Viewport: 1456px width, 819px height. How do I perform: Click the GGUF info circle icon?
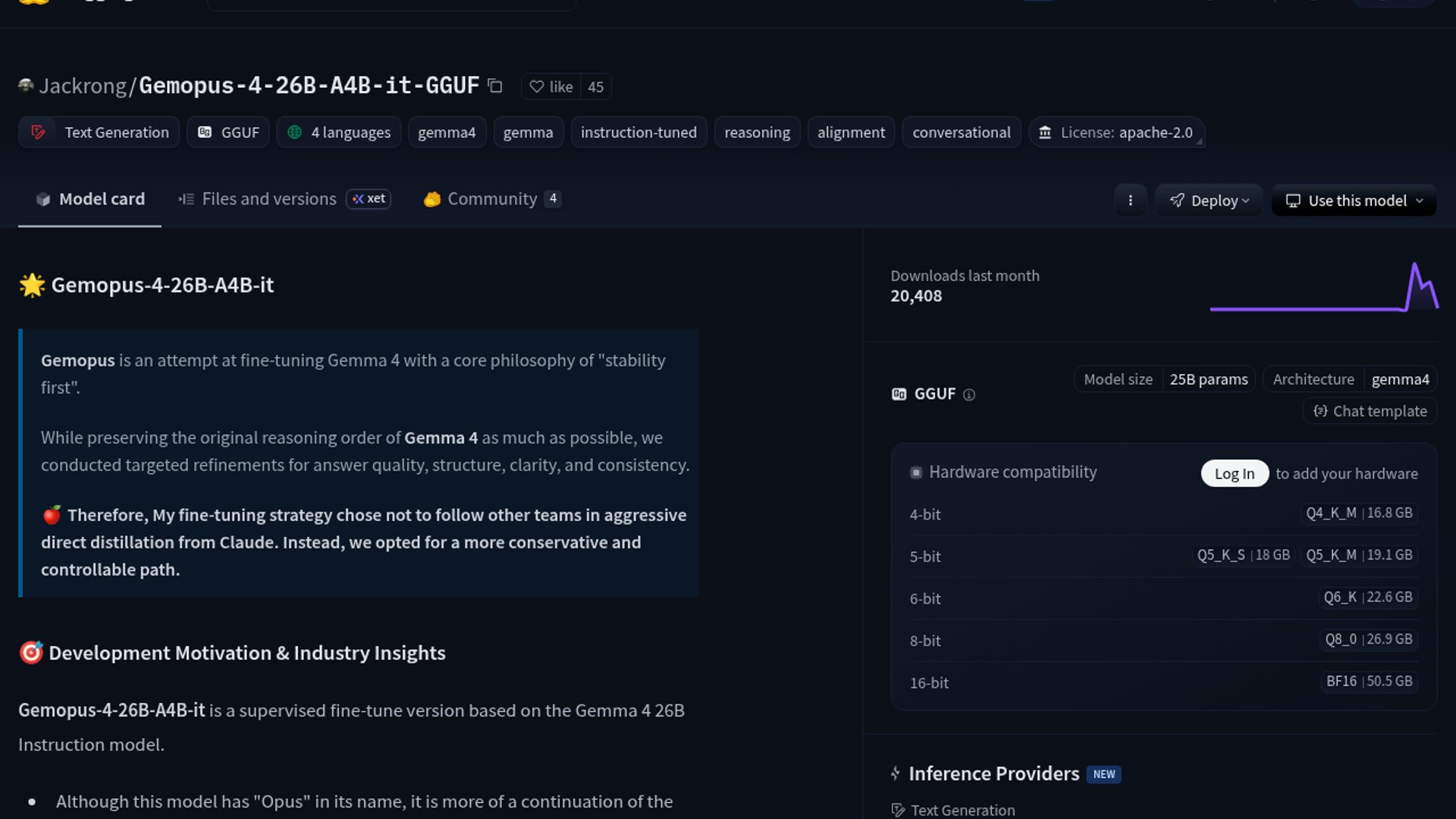click(968, 394)
